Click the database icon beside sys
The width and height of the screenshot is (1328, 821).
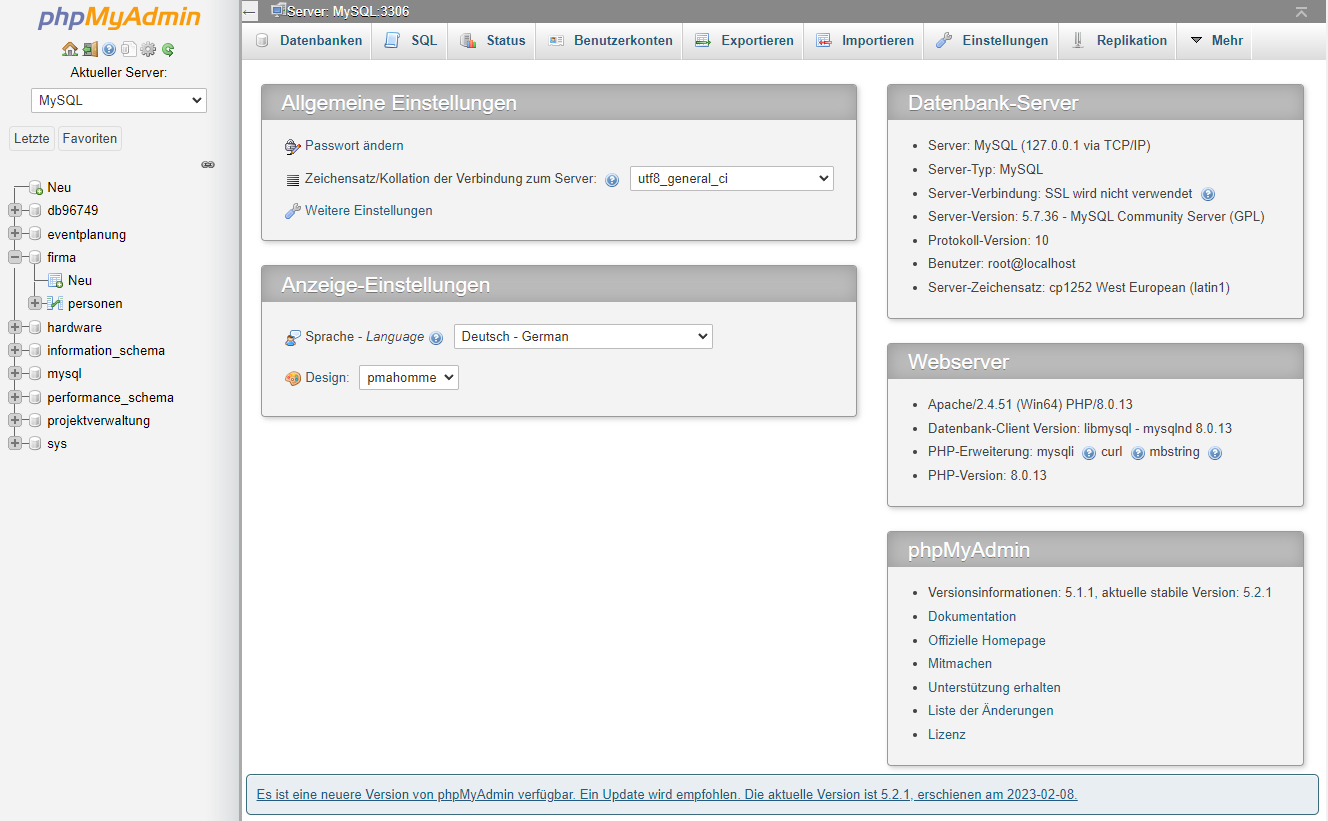pyautogui.click(x=35, y=444)
